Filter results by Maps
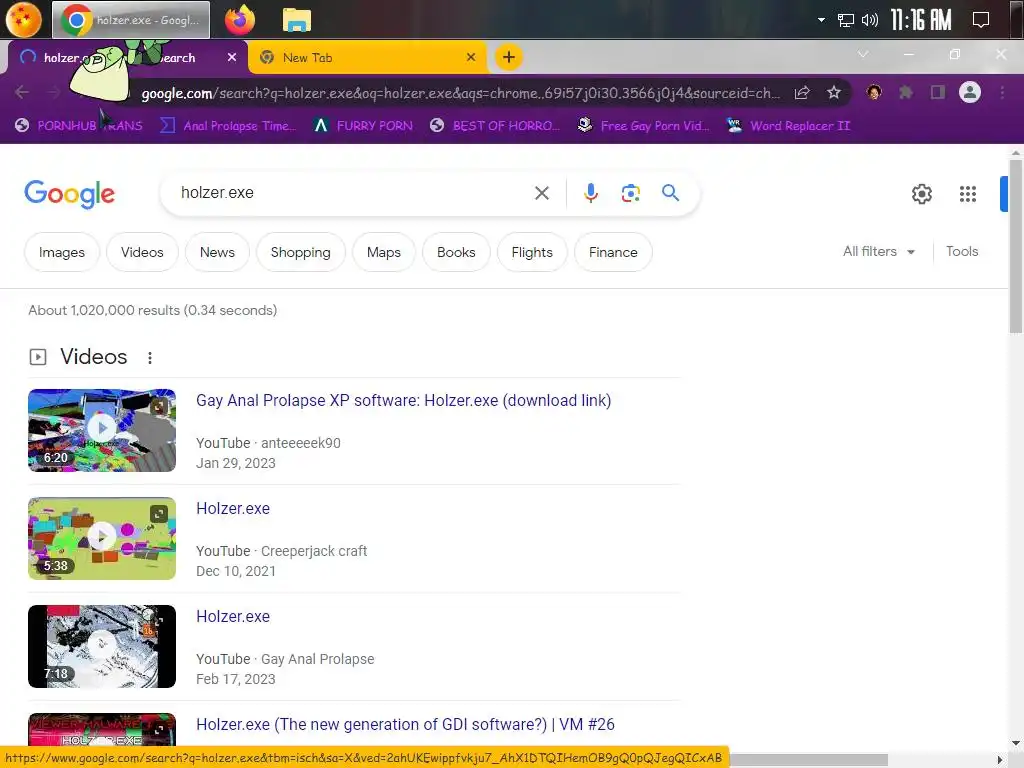 pyautogui.click(x=384, y=252)
